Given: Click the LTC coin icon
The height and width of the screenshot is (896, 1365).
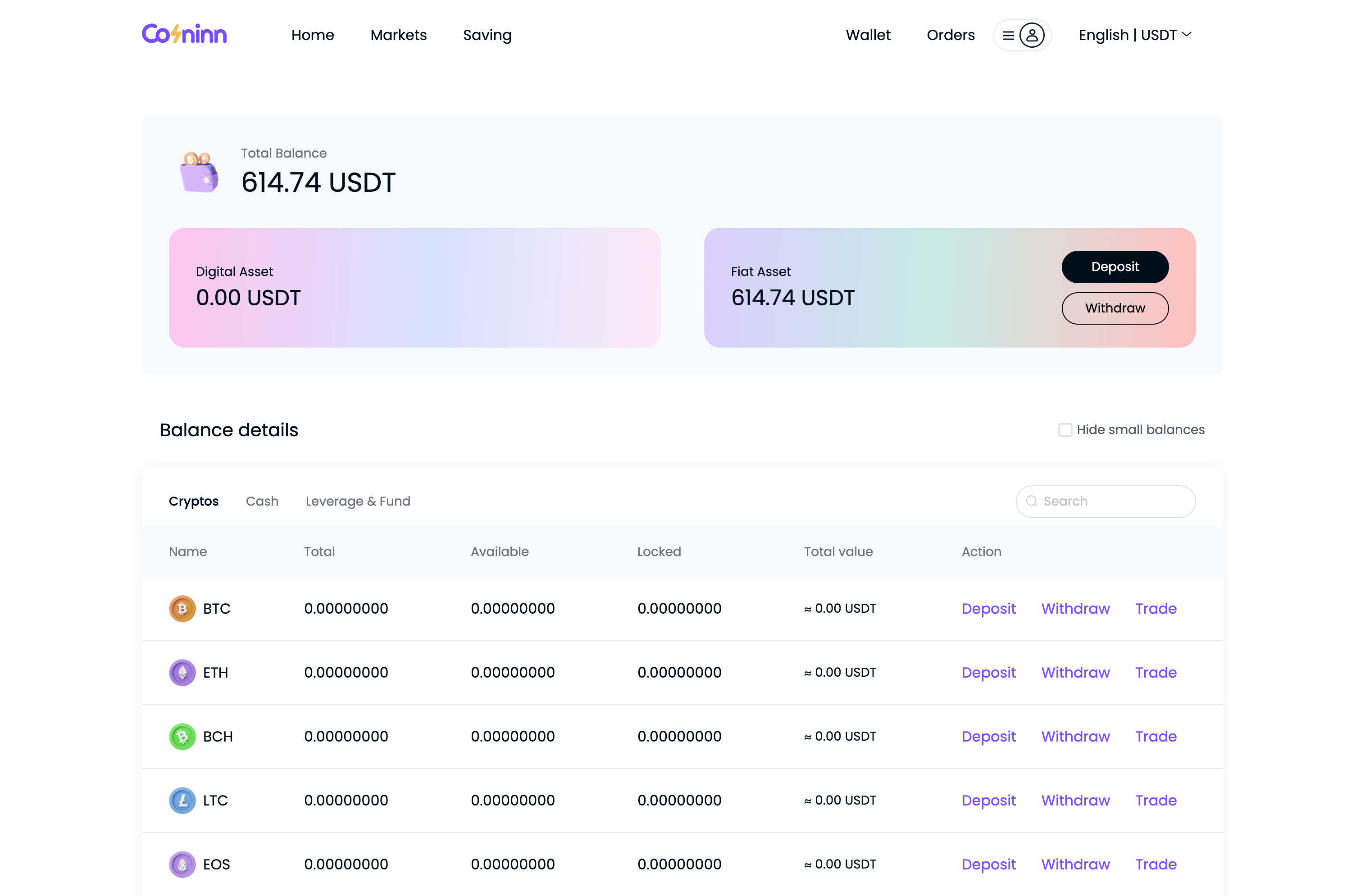Looking at the screenshot, I should [x=182, y=800].
